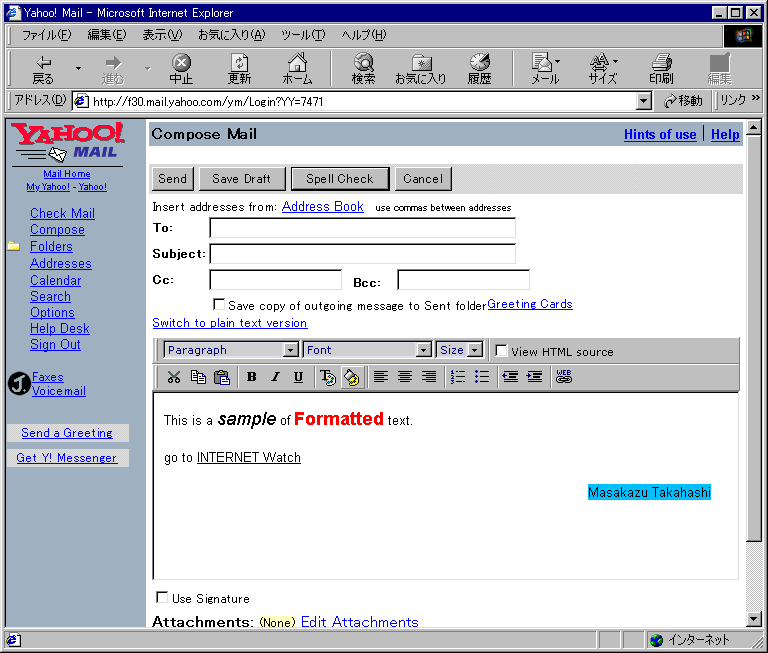Open the View (表示) menu
Screen dimensions: 768x653
click(x=162, y=35)
